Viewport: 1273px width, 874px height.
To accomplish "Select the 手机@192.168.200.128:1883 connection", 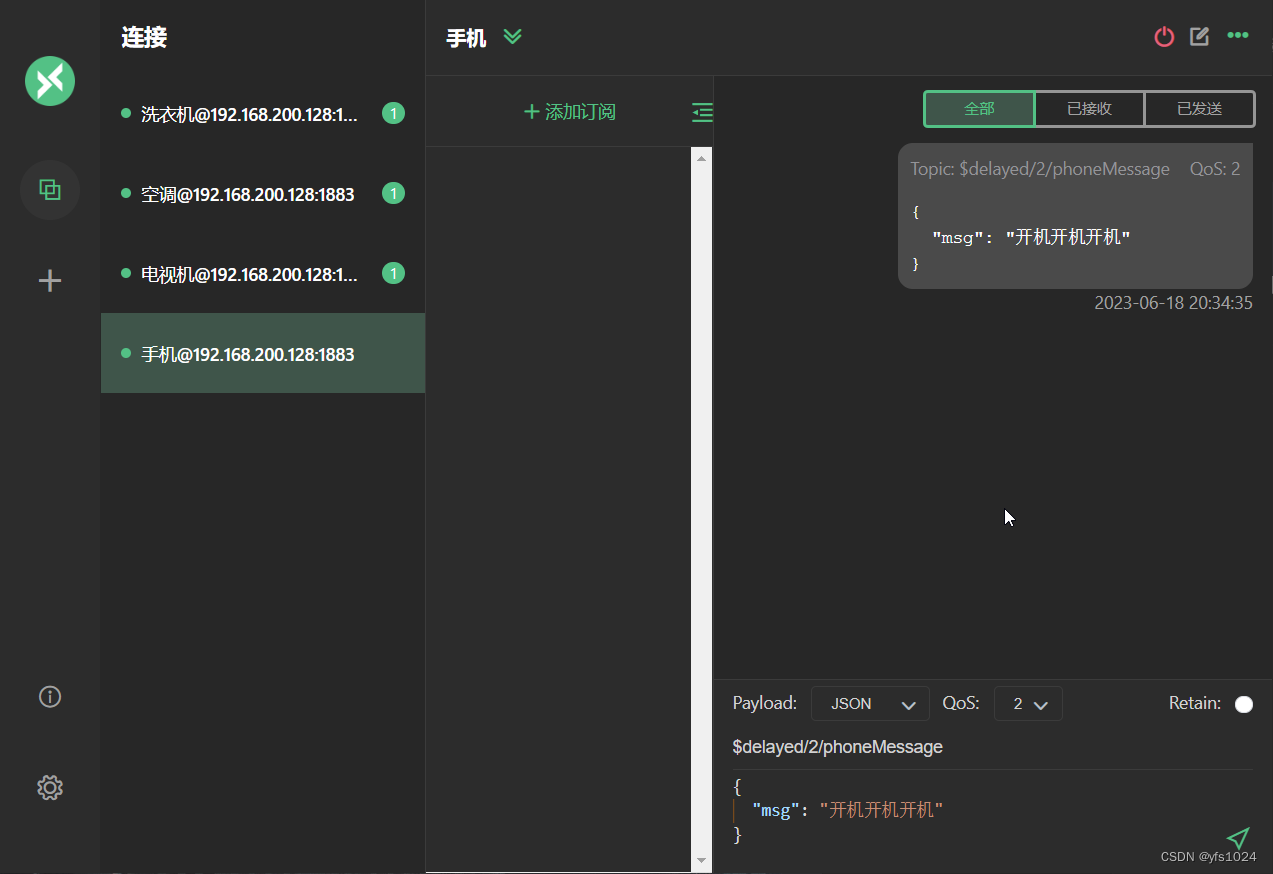I will click(x=263, y=353).
